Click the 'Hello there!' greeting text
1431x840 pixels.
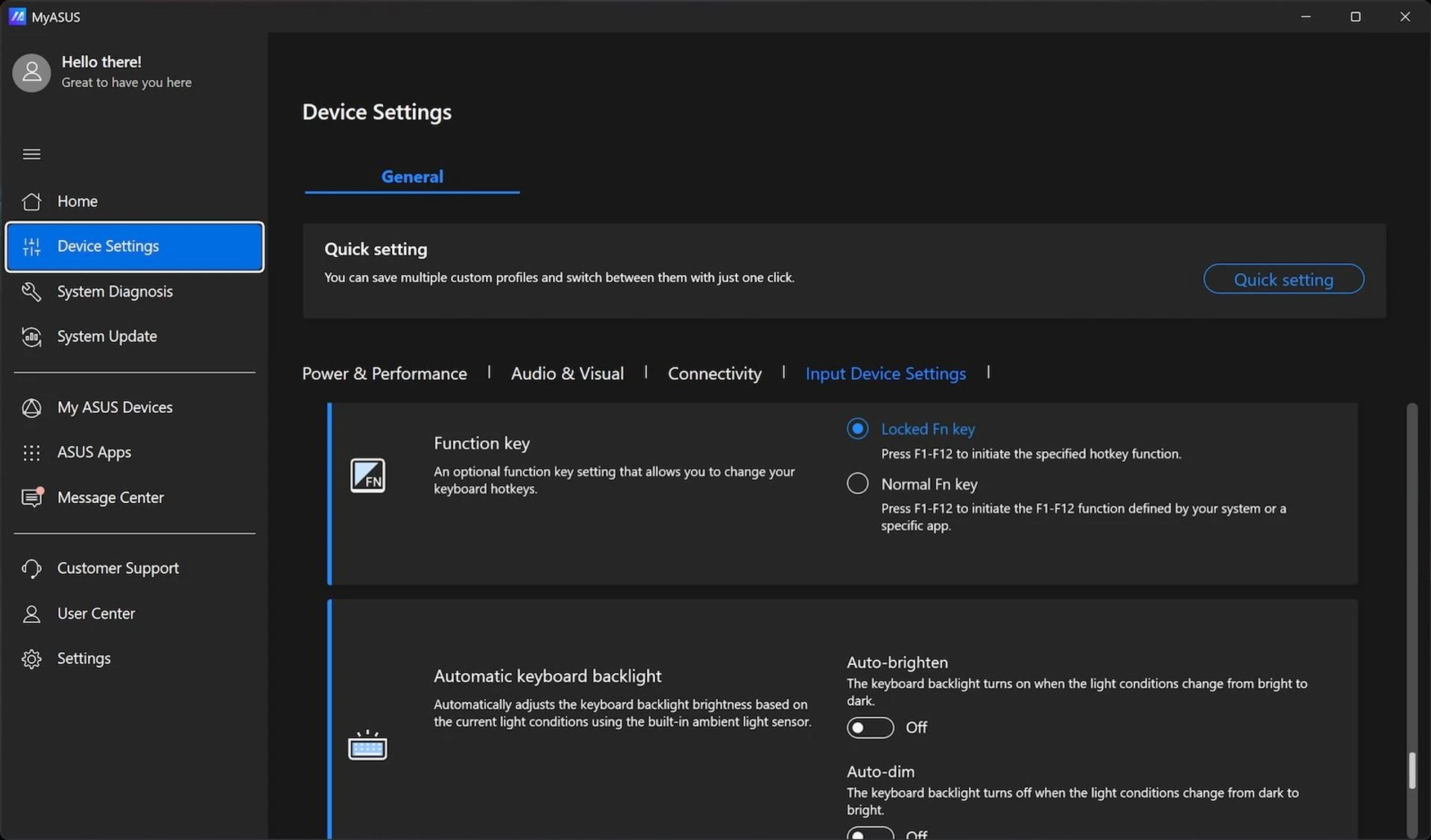point(101,62)
